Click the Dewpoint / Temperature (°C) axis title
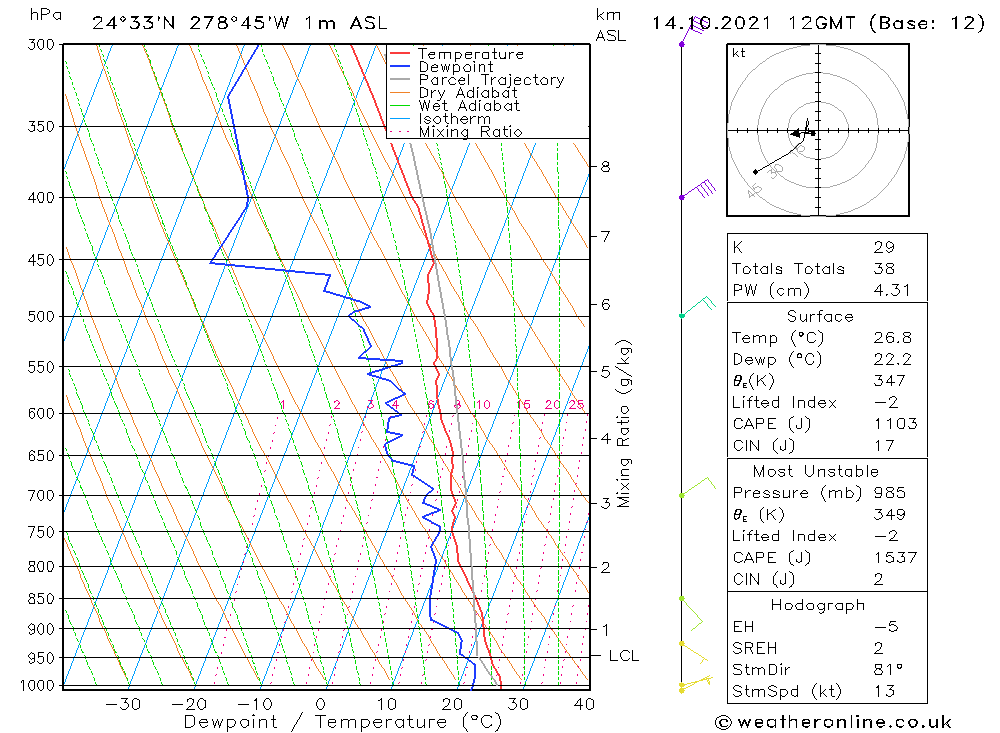 343,722
